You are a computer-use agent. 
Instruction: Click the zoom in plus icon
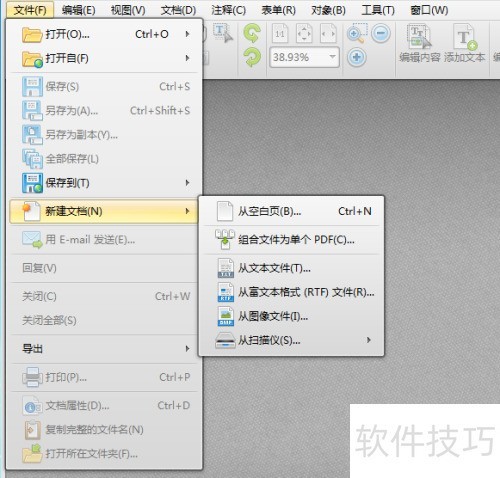click(356, 57)
